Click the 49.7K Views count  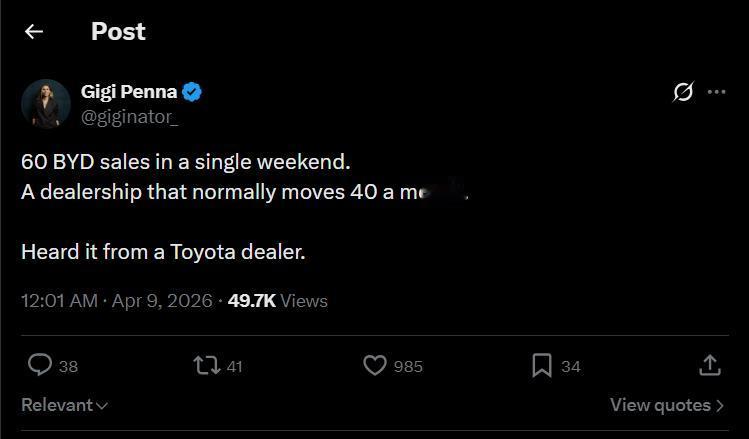point(278,300)
